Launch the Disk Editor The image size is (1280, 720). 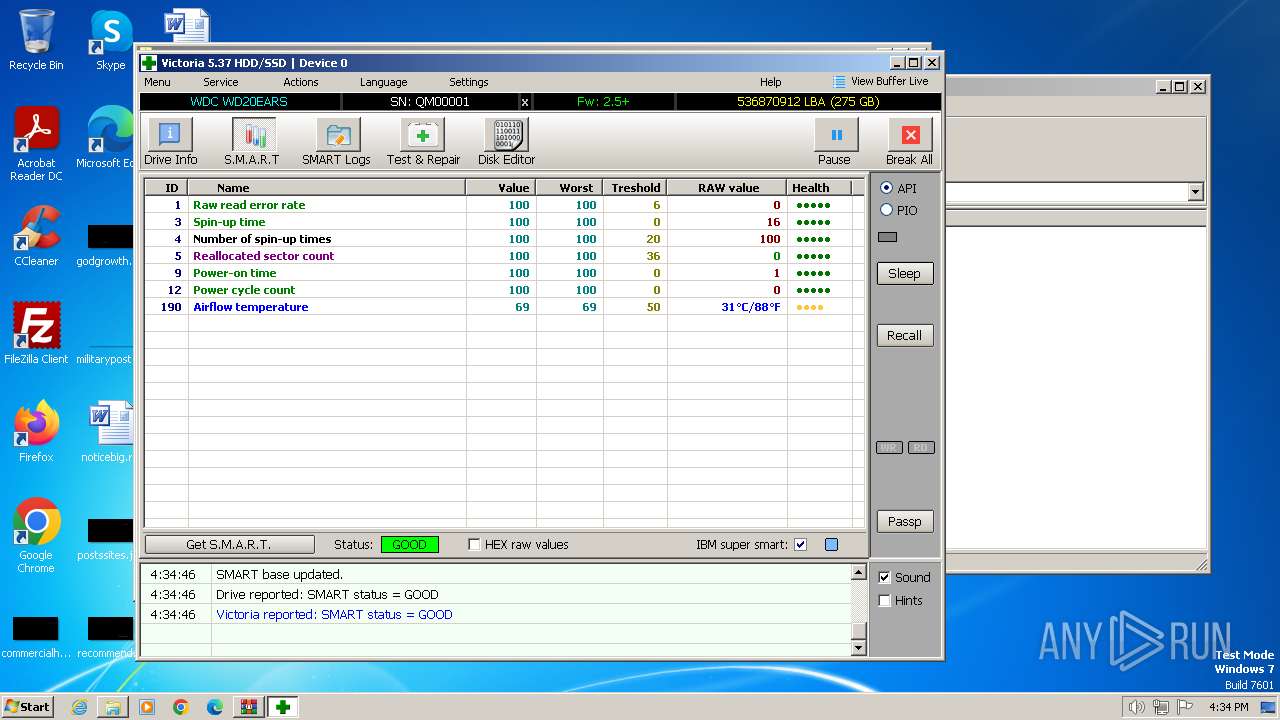(506, 141)
